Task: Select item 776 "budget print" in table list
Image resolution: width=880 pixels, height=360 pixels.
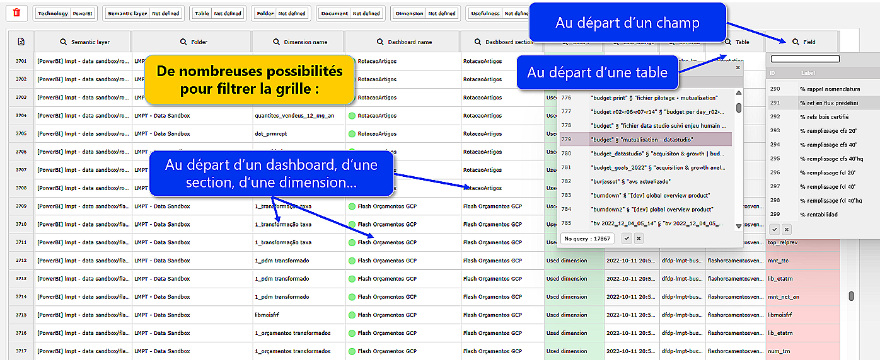Action: pyautogui.click(x=645, y=97)
